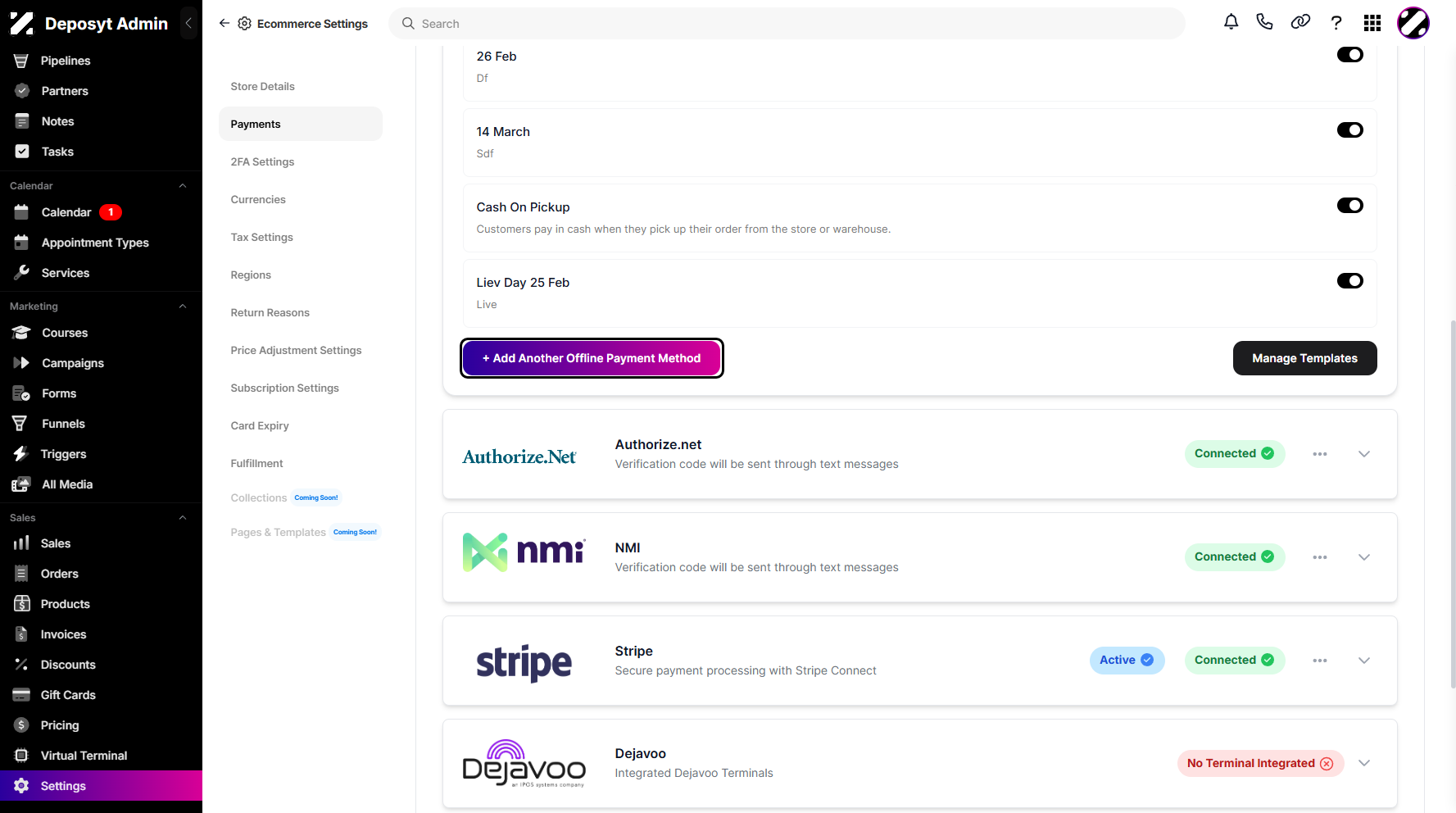Open the Price Adjustment Settings tab
The width and height of the screenshot is (1456, 813).
pyautogui.click(x=301, y=350)
